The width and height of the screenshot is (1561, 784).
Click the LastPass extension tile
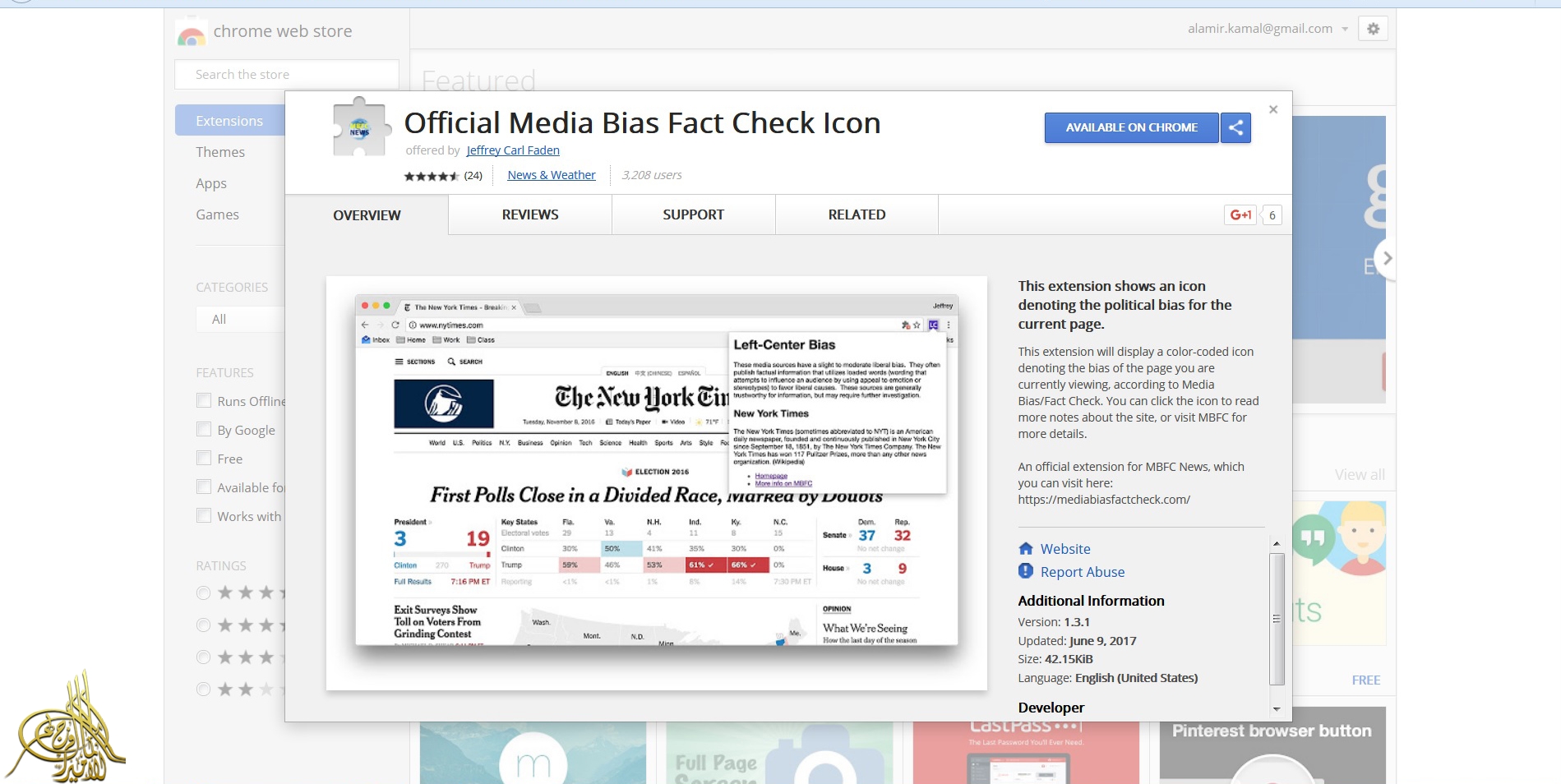pos(1026,753)
